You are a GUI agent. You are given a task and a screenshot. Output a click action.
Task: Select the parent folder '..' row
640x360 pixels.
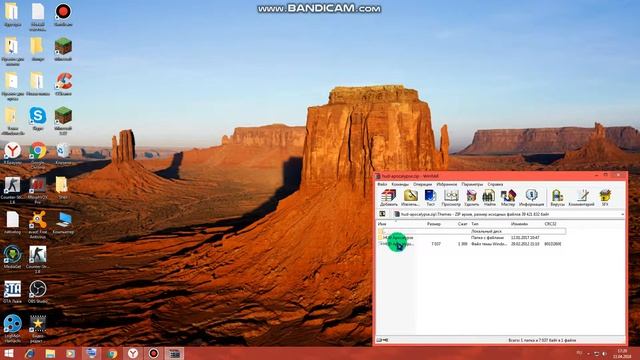471,231
